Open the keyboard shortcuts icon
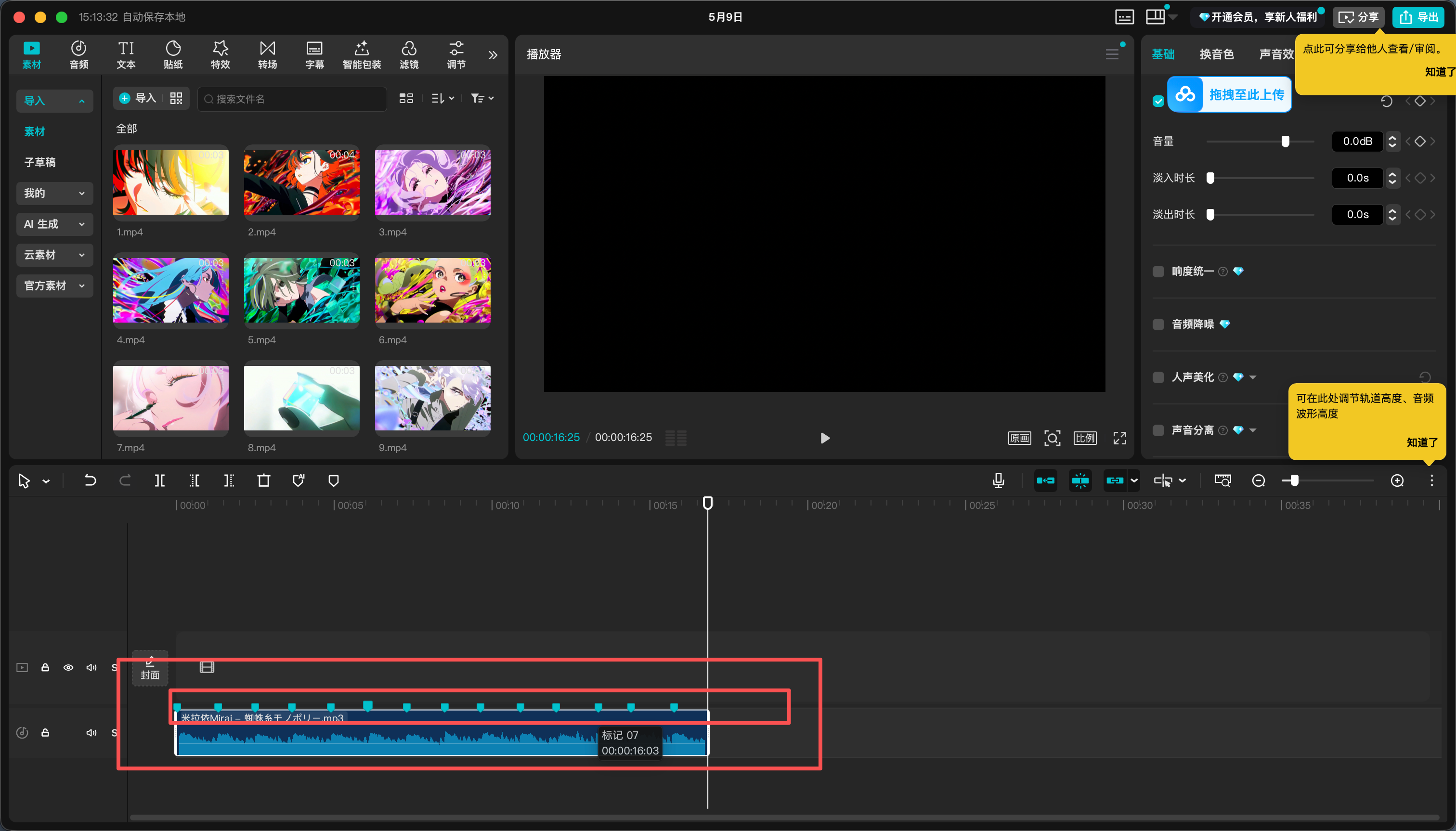1456x831 pixels. (1124, 17)
